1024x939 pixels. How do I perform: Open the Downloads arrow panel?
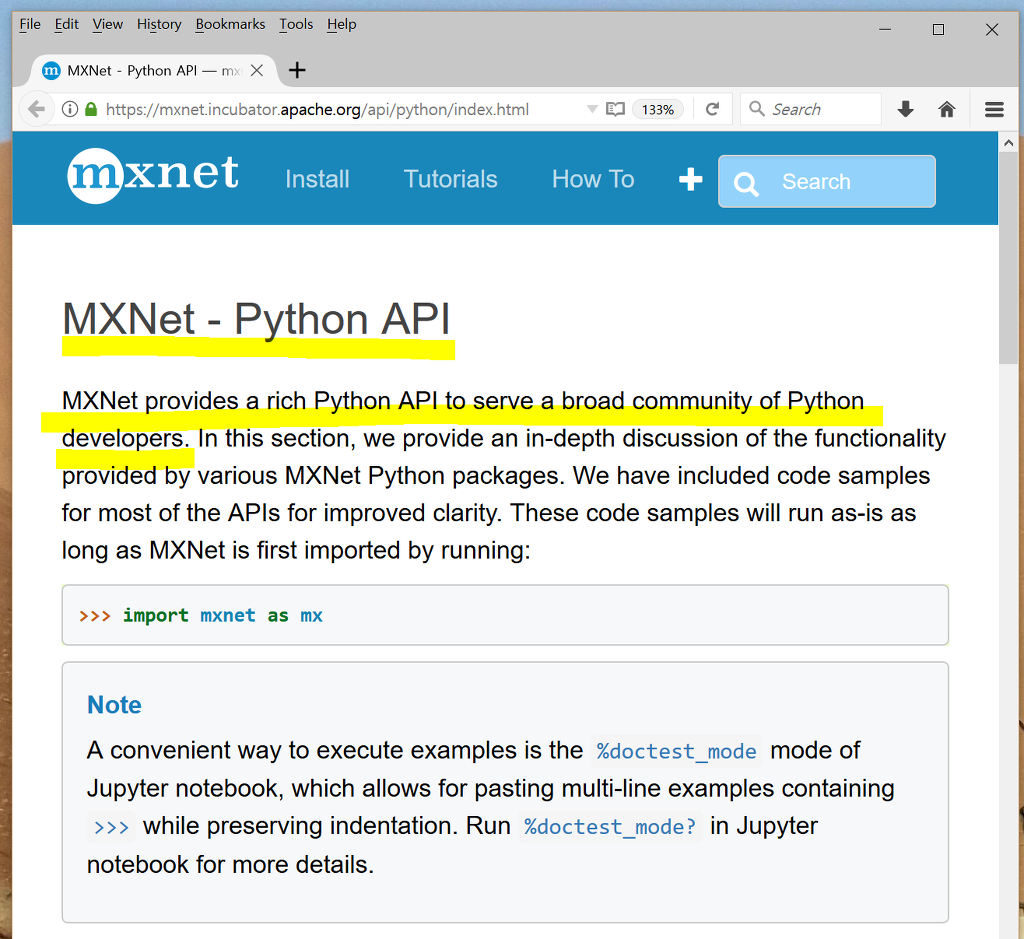(x=905, y=109)
